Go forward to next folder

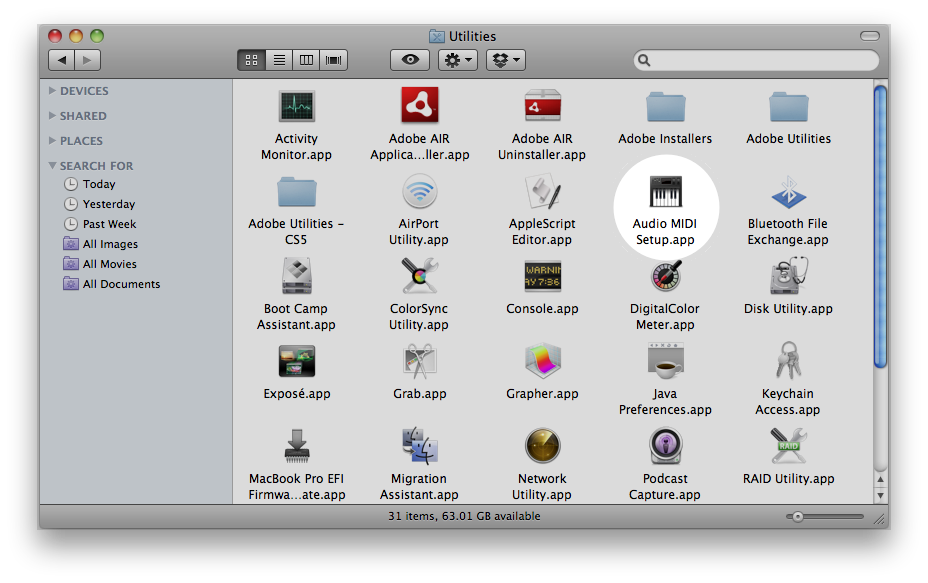tap(88, 60)
